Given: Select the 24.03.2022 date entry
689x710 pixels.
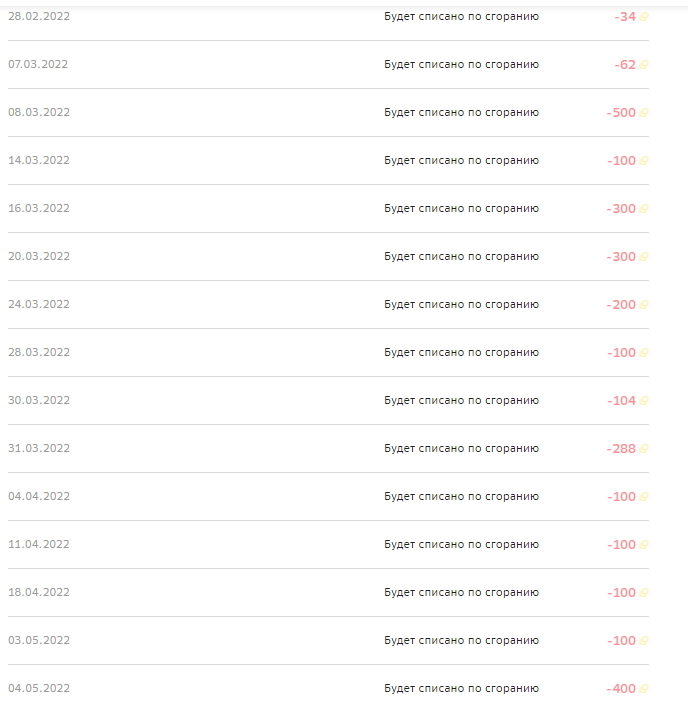Looking at the screenshot, I should pos(39,304).
